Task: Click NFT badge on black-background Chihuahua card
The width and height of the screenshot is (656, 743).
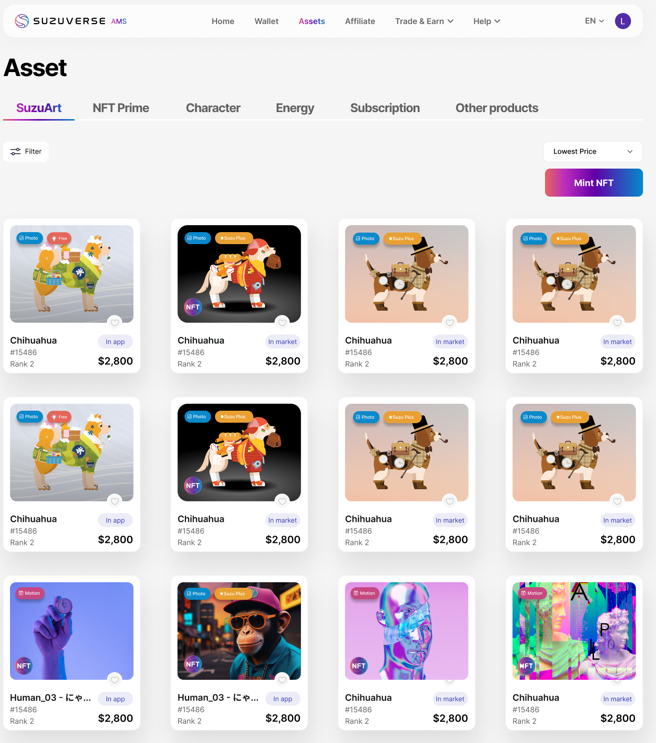Action: click(192, 307)
